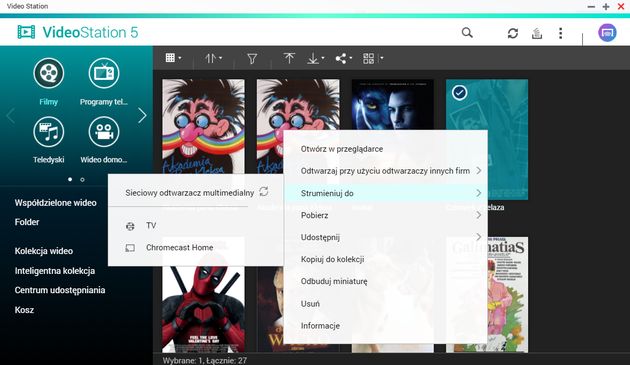Open Kosz in sidebar
This screenshot has height=365, width=630.
(x=24, y=310)
